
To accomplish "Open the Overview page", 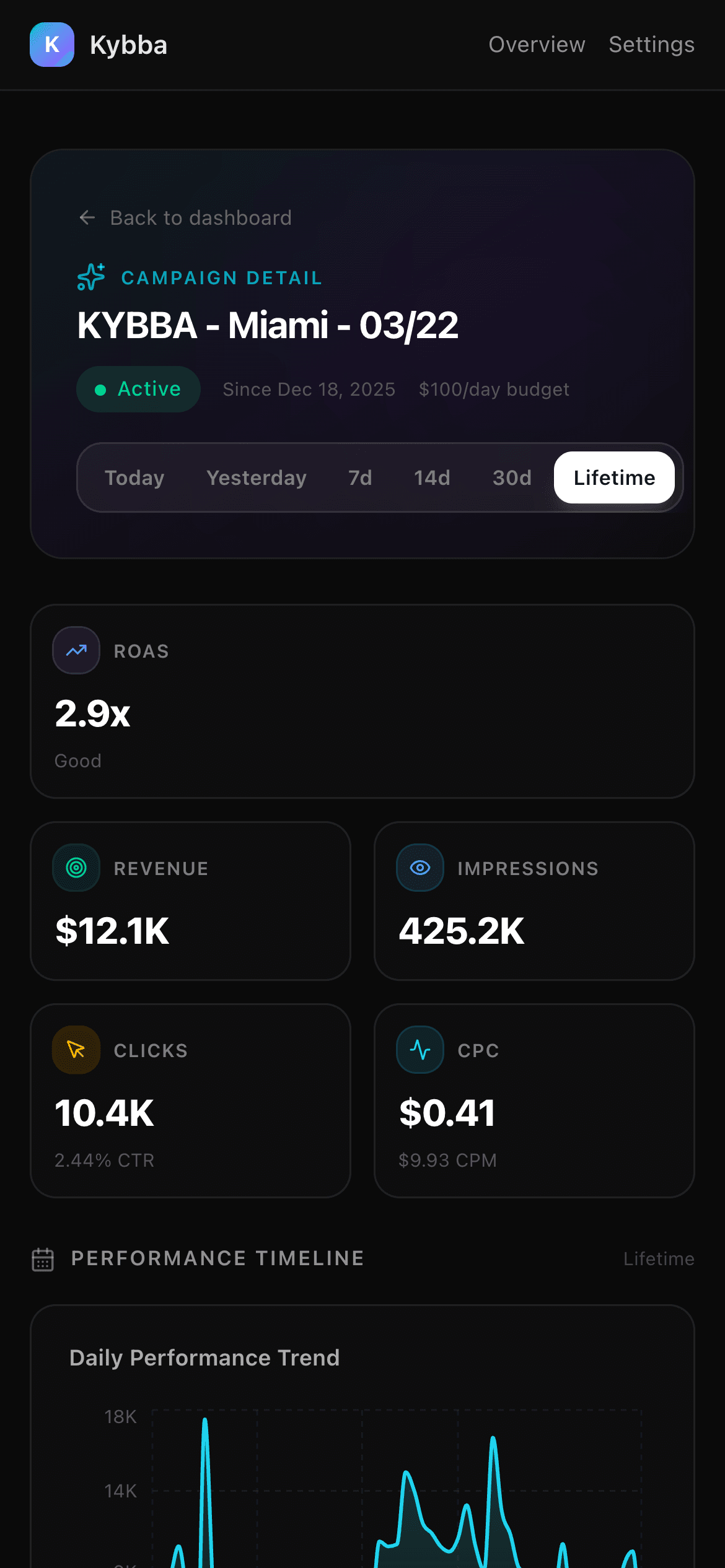I will [x=537, y=45].
